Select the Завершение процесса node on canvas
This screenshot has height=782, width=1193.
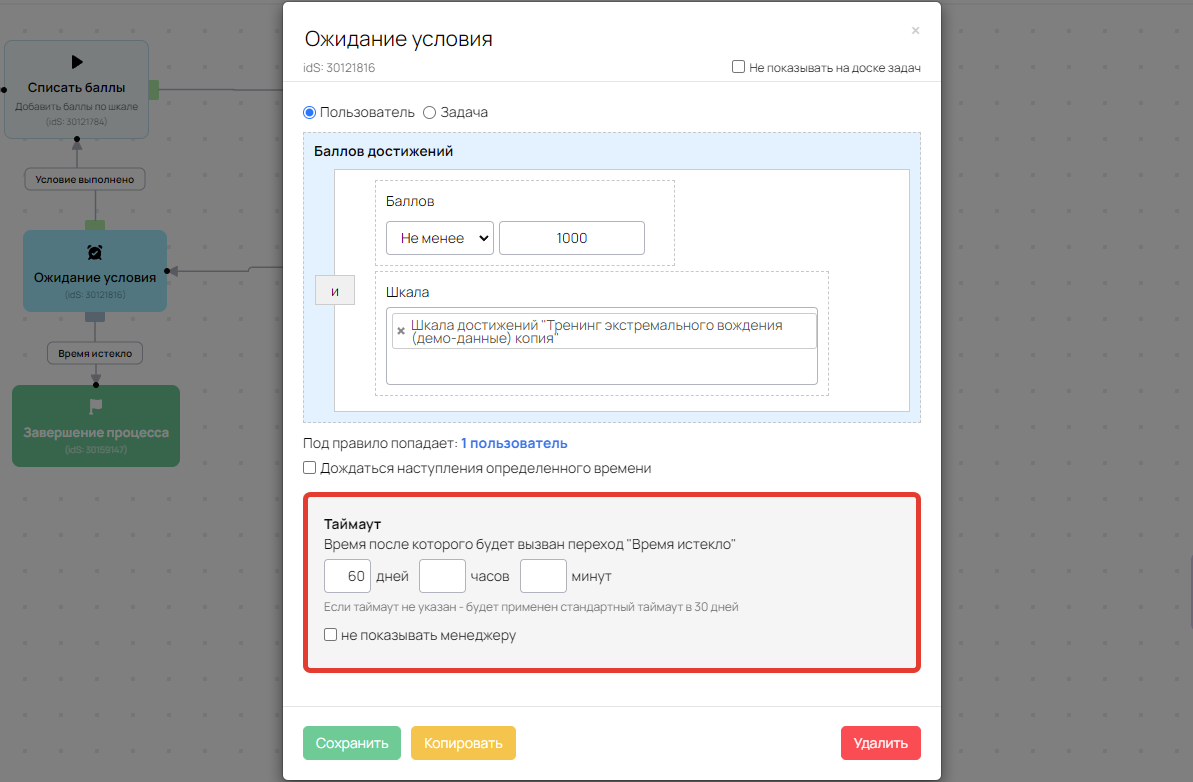click(96, 426)
